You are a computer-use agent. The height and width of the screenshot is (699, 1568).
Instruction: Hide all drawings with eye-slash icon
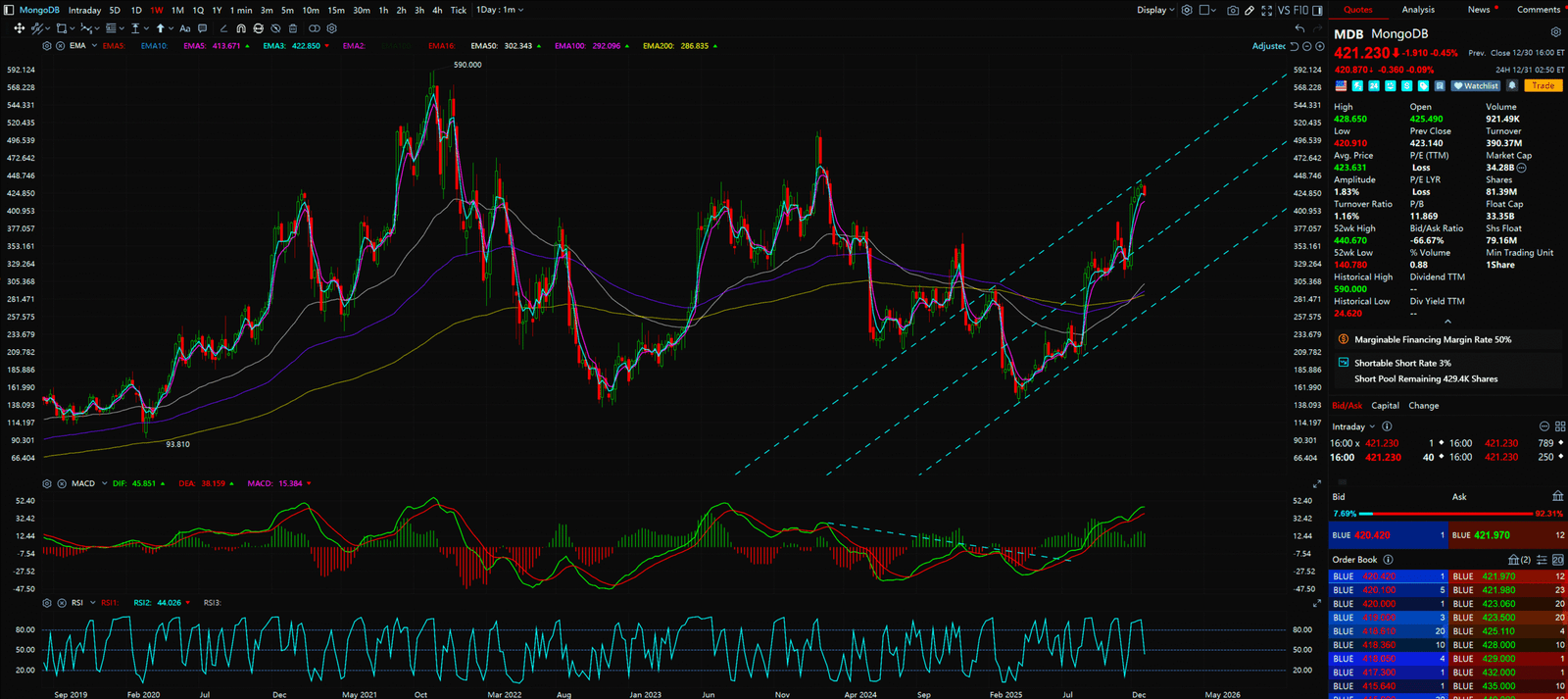click(275, 28)
